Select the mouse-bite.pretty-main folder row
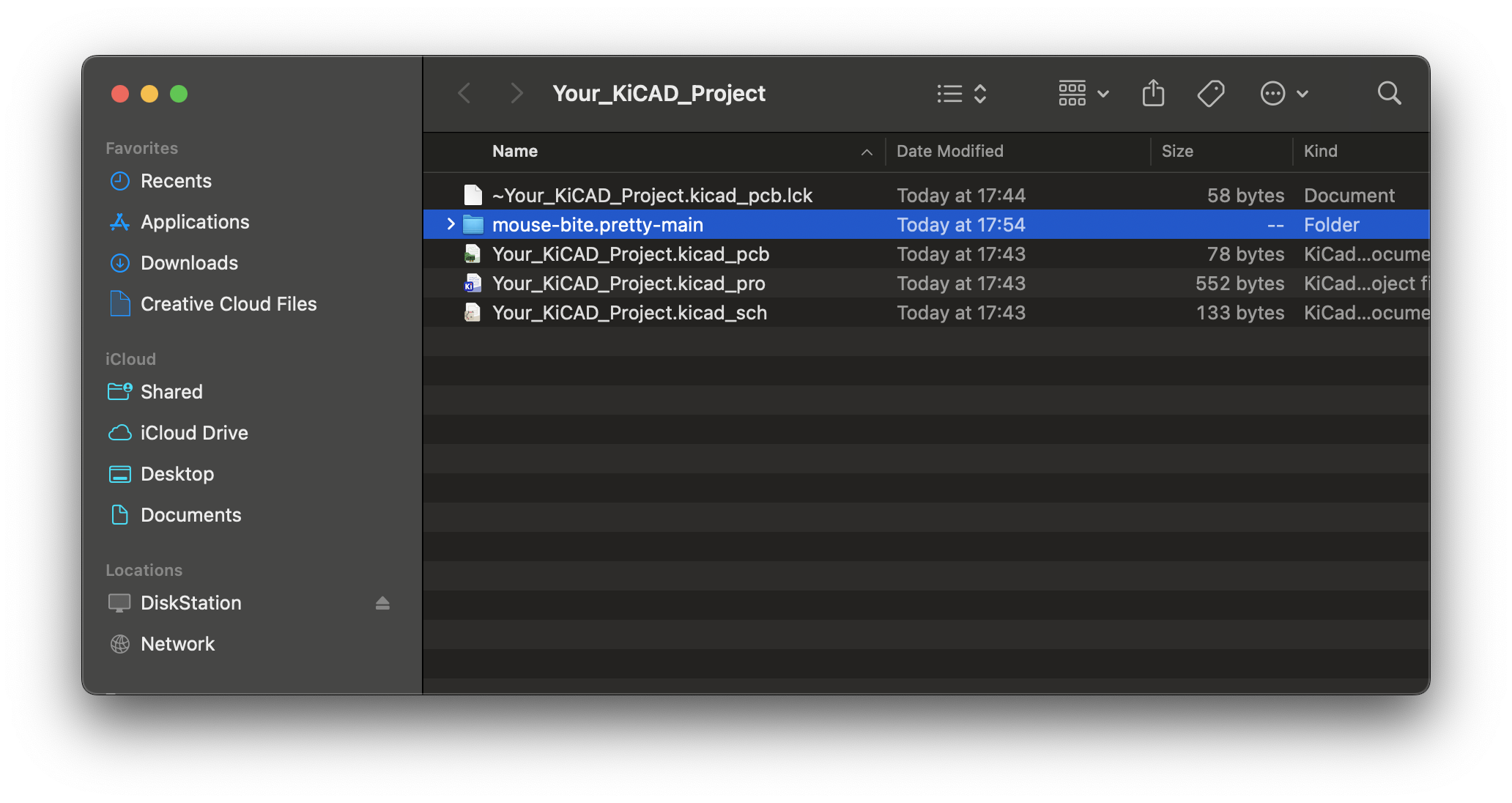The image size is (1512, 803). 926,224
